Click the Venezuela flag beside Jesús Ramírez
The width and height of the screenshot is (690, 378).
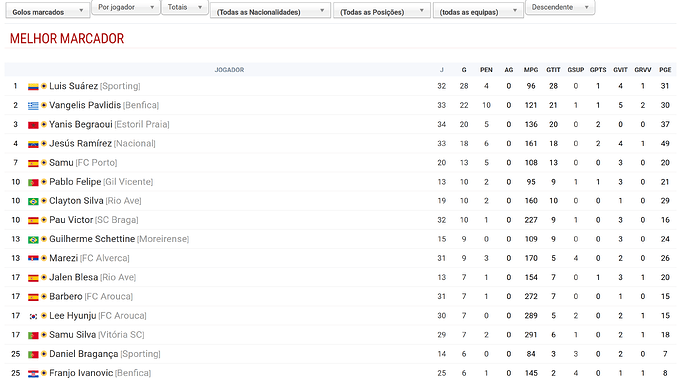[33, 144]
